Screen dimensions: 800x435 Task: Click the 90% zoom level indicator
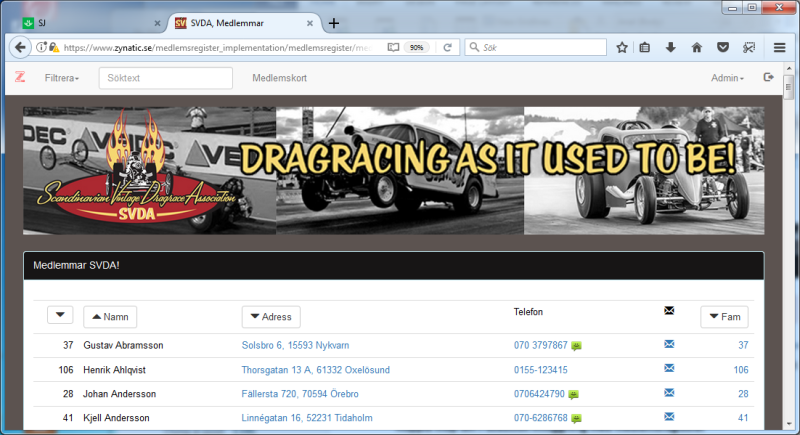(416, 47)
